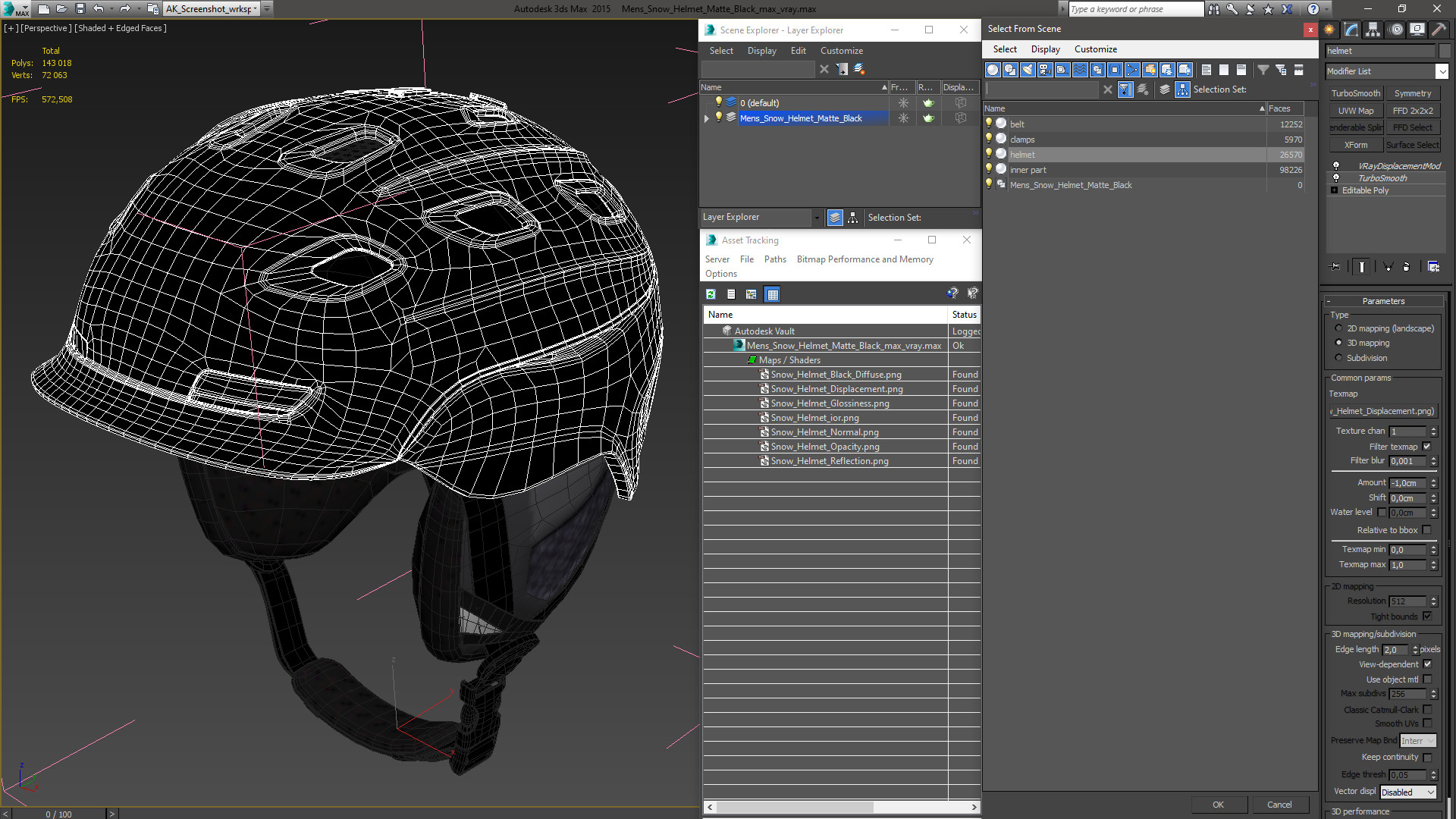Toggle Display Bone Objects filter icon
This screenshot has height=819, width=1456.
pyautogui.click(x=1132, y=70)
